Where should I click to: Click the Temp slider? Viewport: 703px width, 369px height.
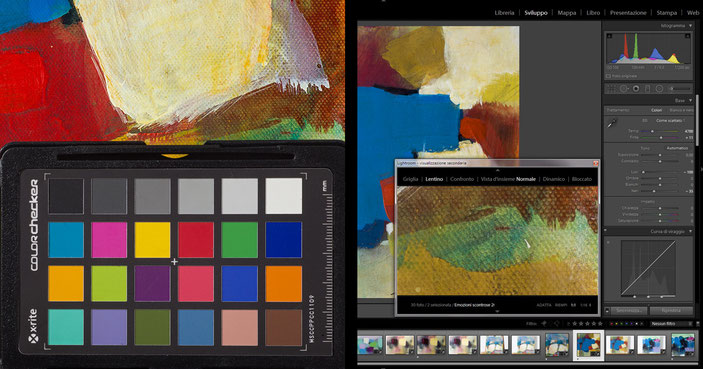[x=660, y=131]
